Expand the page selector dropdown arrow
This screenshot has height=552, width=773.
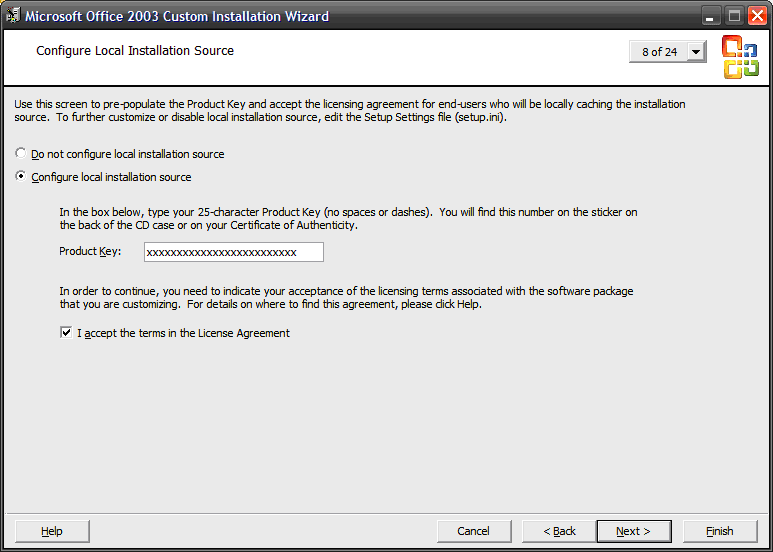(696, 52)
